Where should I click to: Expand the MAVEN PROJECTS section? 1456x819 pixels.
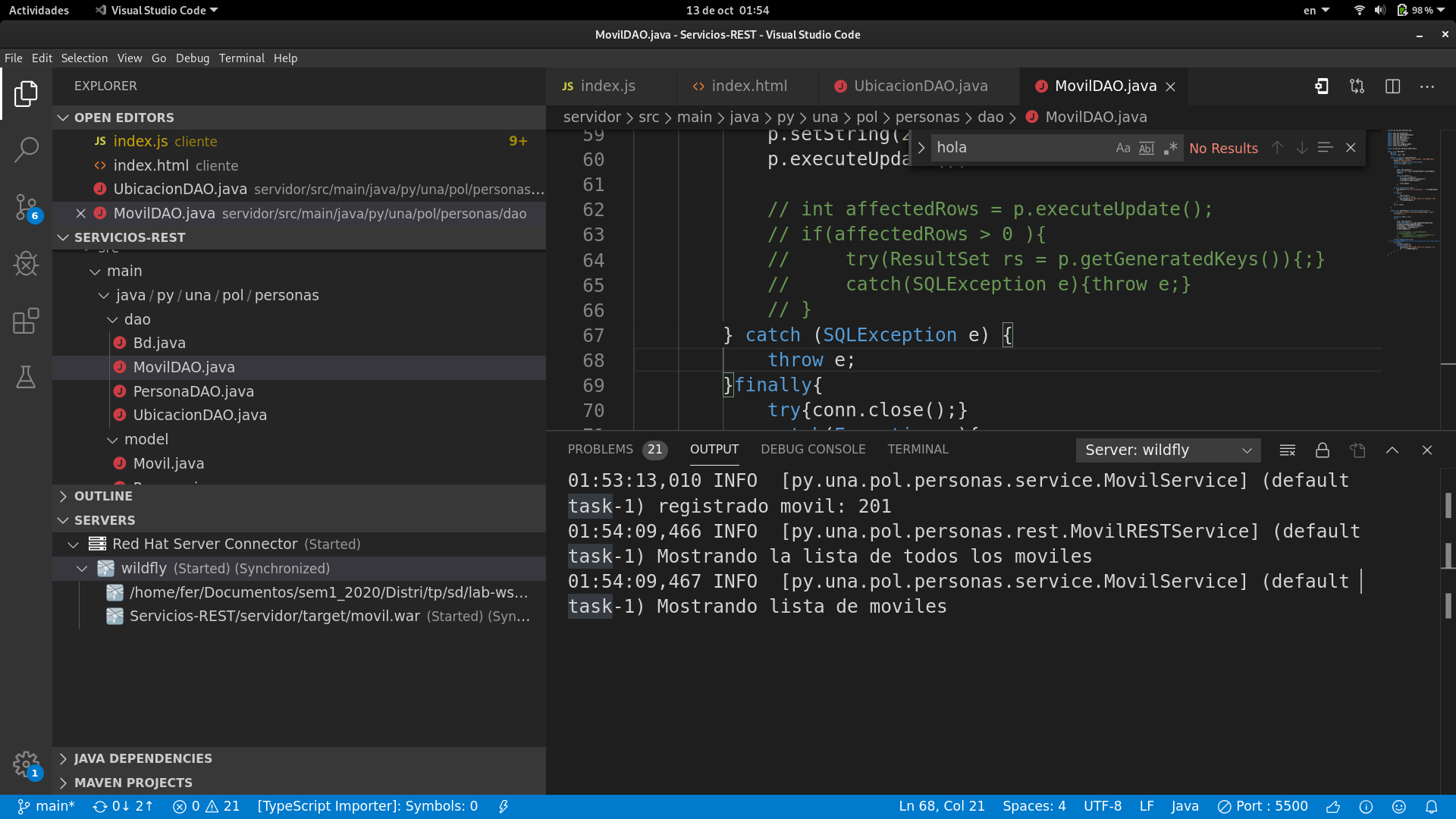click(x=133, y=783)
